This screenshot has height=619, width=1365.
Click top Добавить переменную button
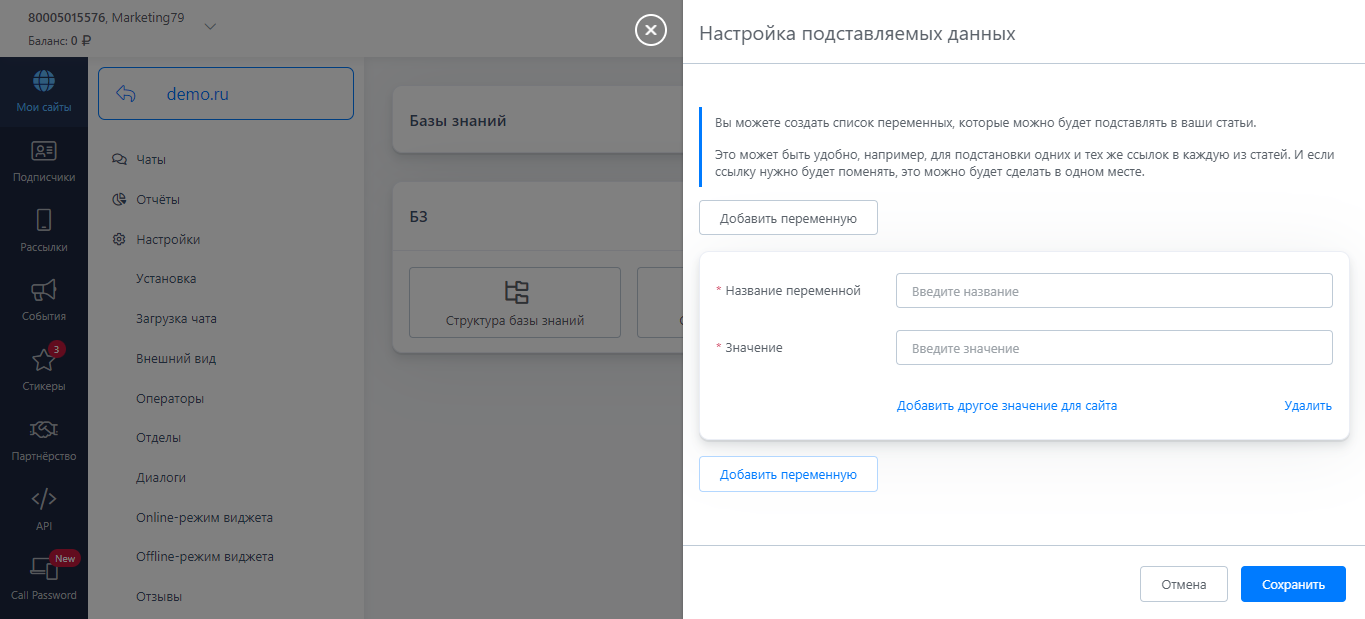pyautogui.click(x=788, y=218)
